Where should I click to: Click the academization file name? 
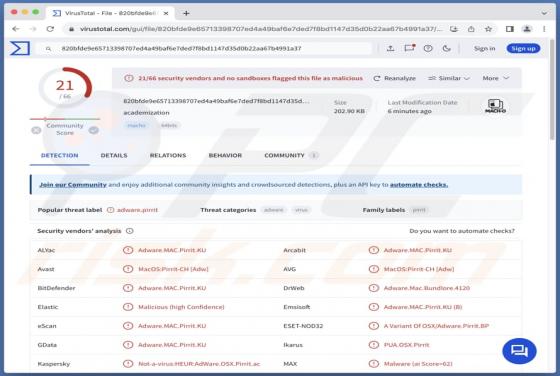click(146, 112)
